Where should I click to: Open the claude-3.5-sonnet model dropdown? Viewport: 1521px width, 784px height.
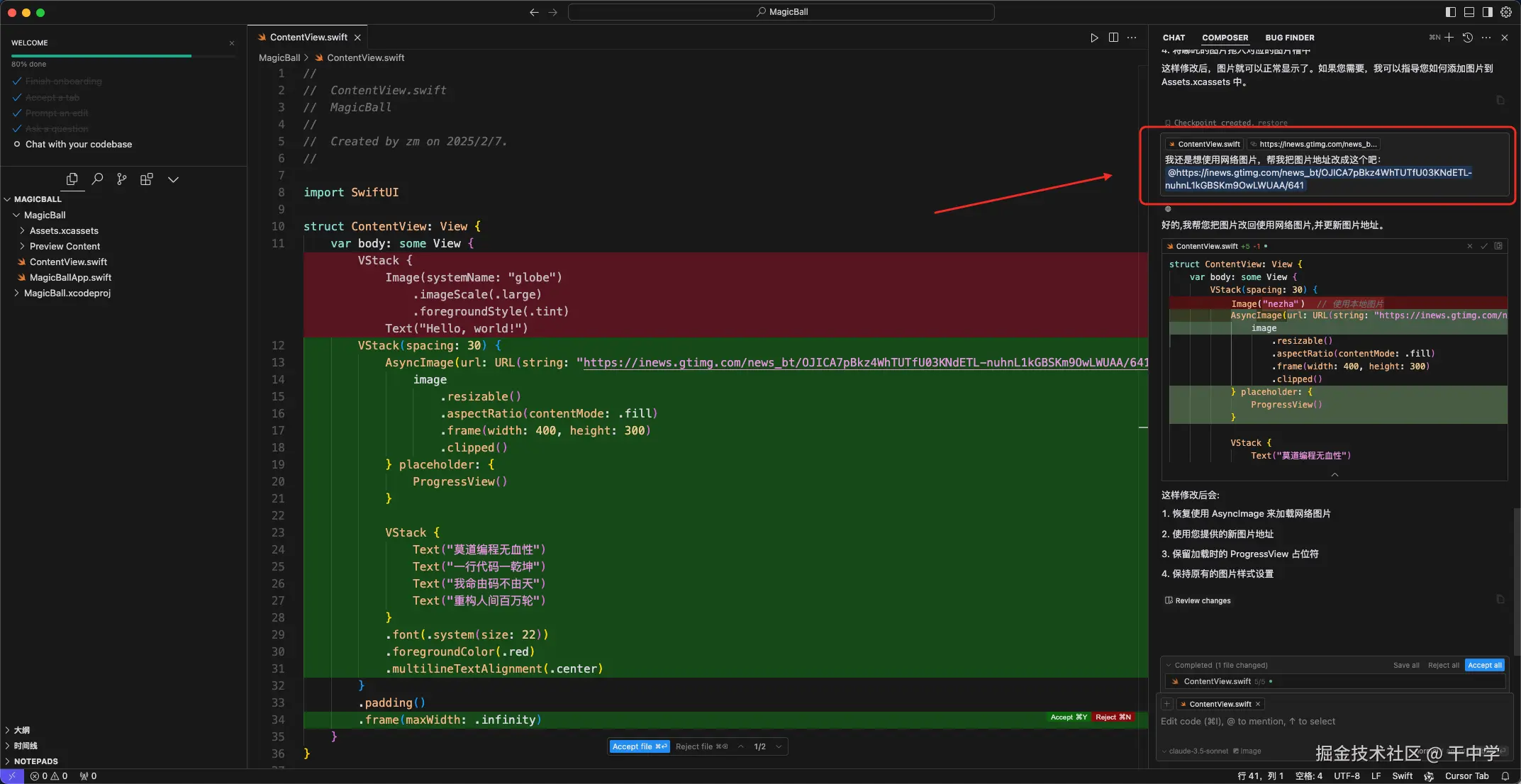pos(1198,751)
